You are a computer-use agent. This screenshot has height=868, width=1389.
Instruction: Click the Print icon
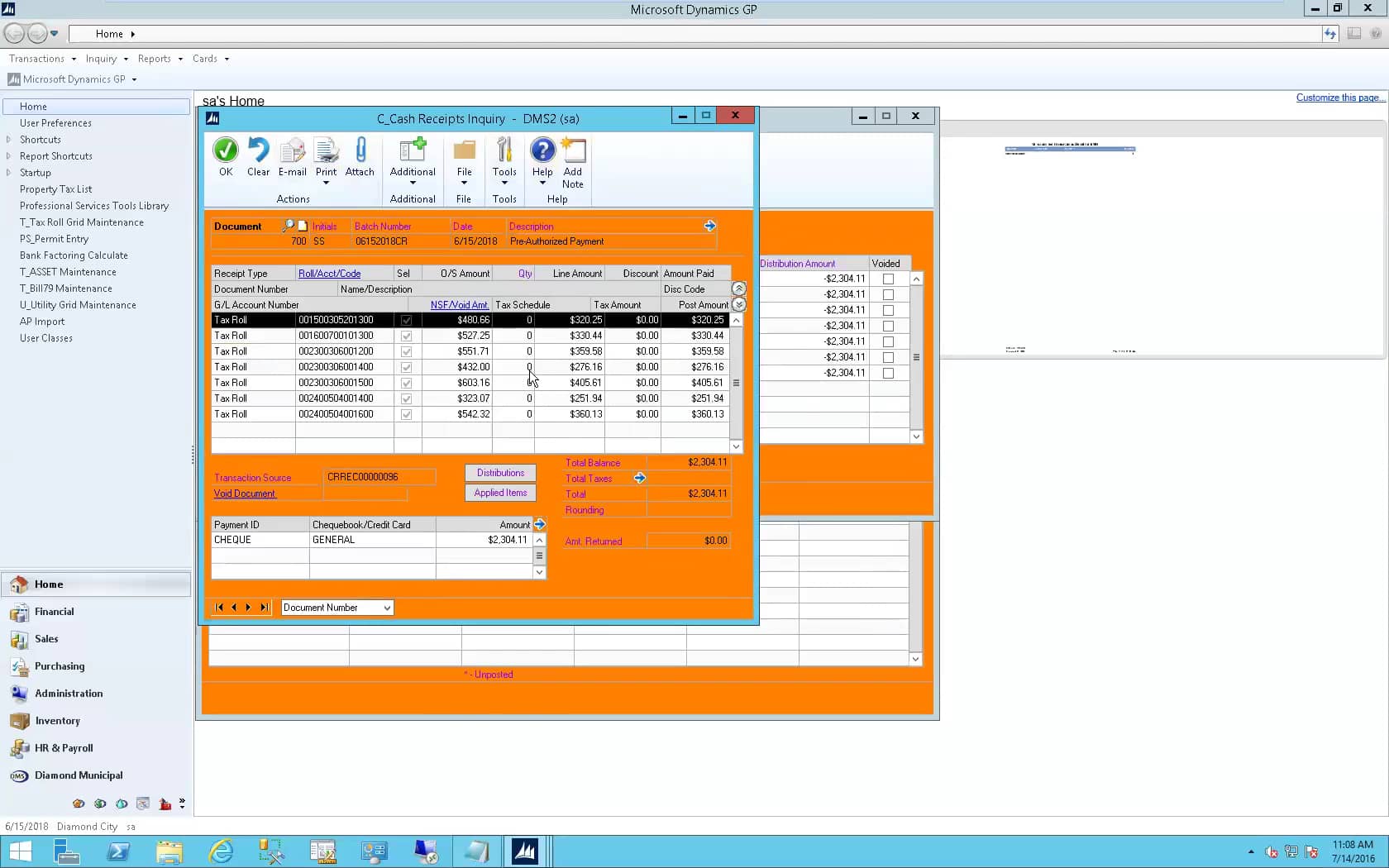click(326, 150)
